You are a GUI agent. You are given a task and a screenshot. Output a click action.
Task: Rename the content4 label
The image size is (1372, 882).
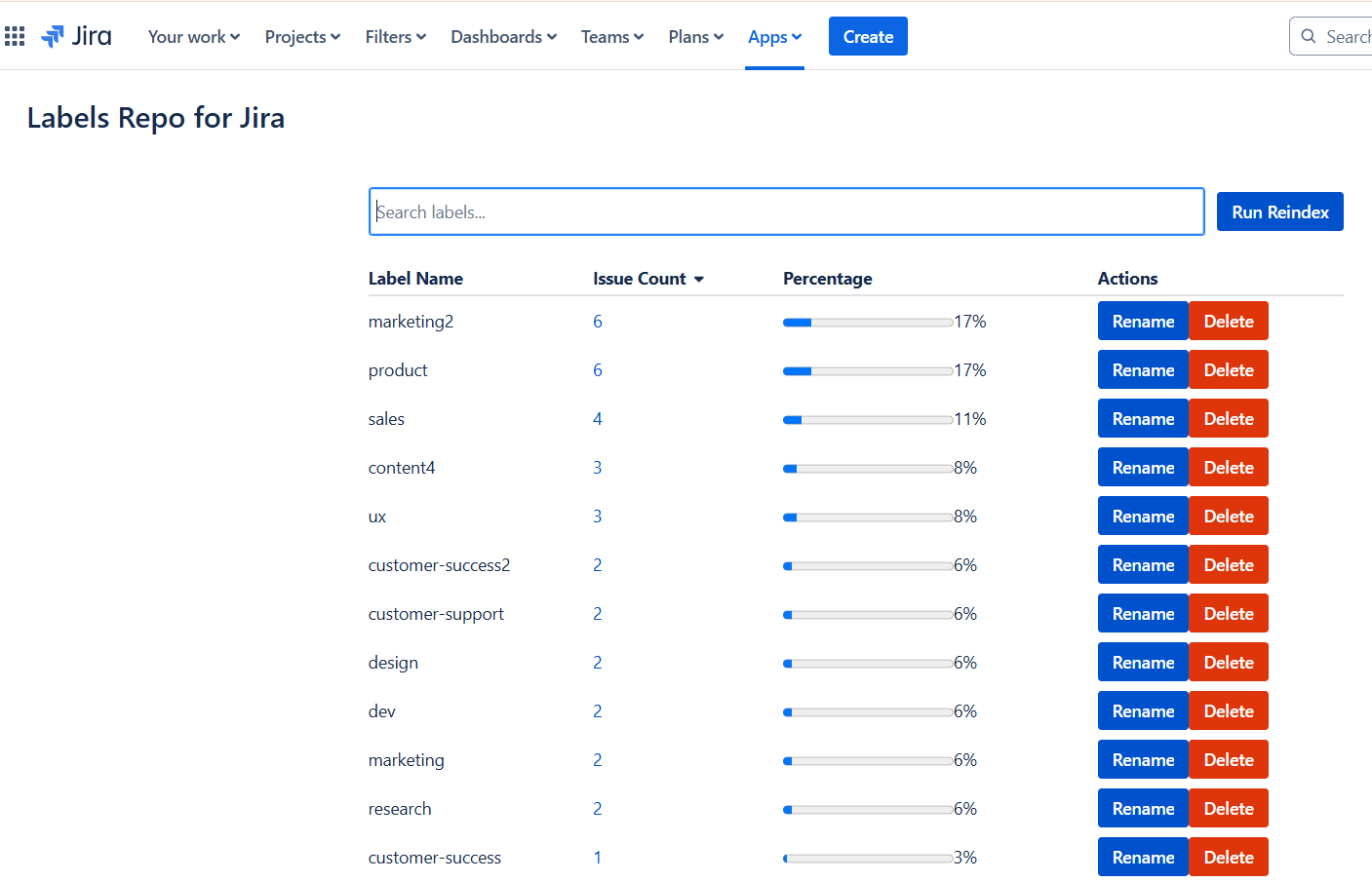point(1143,467)
